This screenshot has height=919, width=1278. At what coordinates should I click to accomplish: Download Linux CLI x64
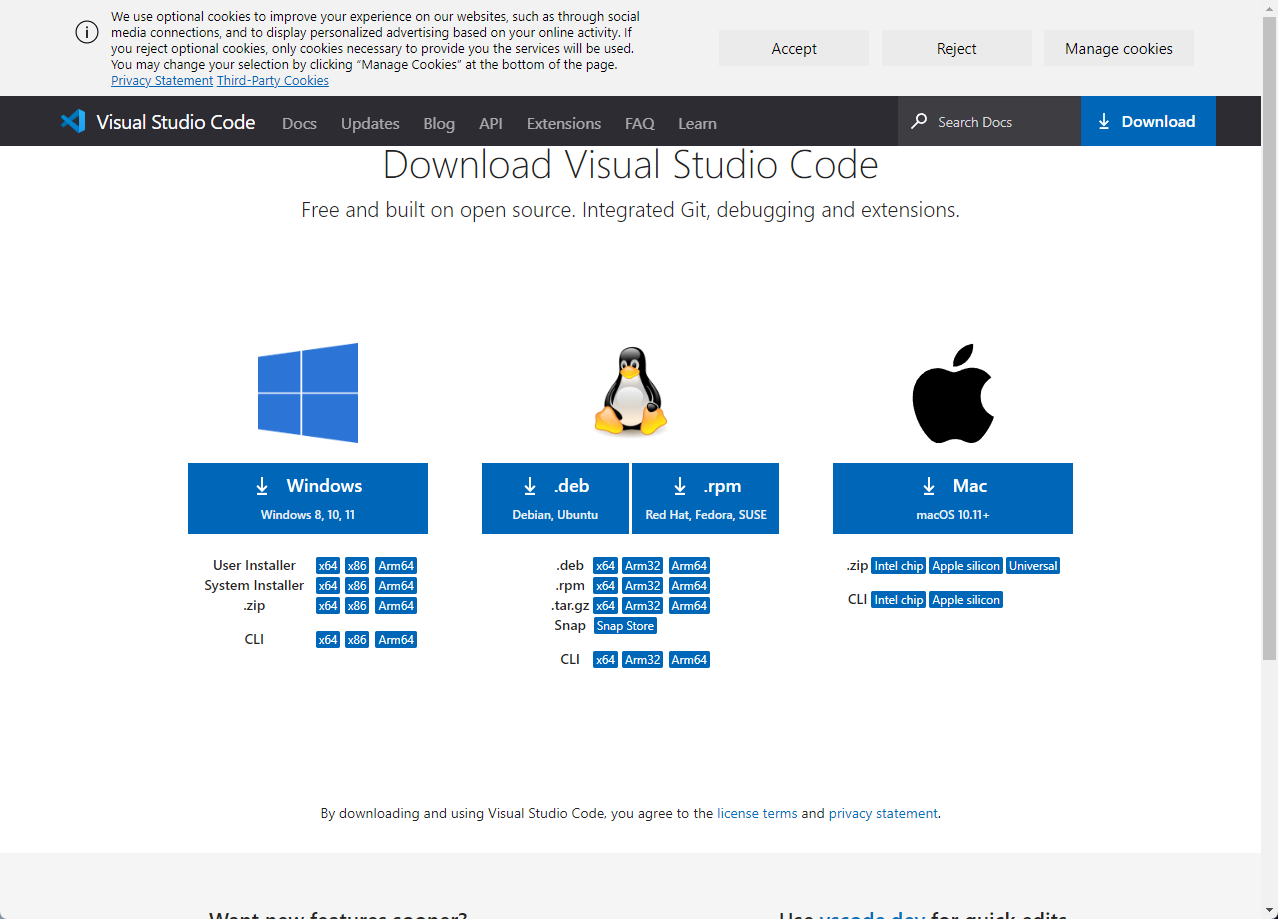point(605,660)
